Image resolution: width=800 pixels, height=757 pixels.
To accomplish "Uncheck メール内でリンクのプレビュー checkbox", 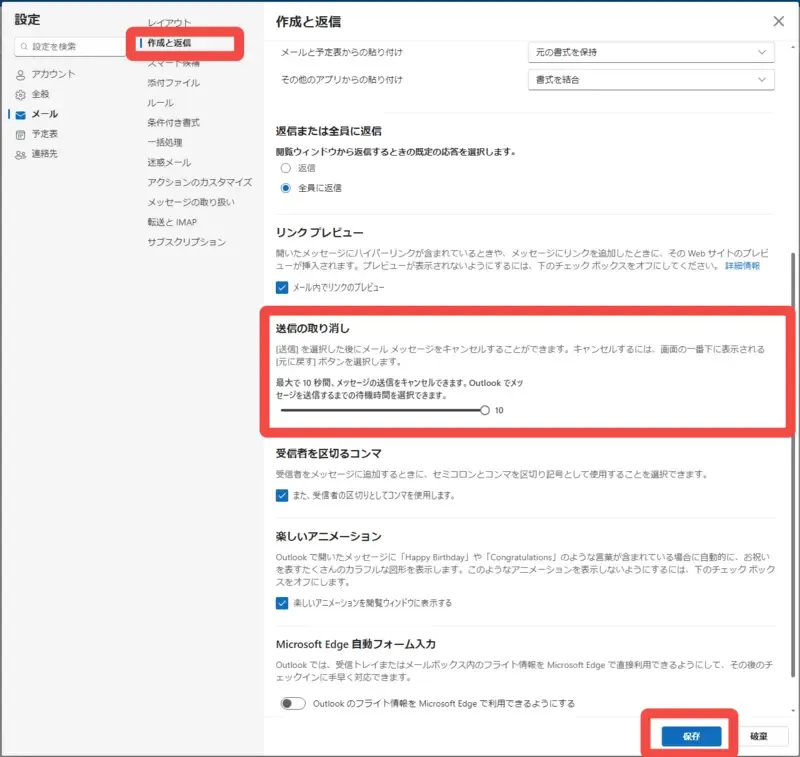I will point(282,287).
